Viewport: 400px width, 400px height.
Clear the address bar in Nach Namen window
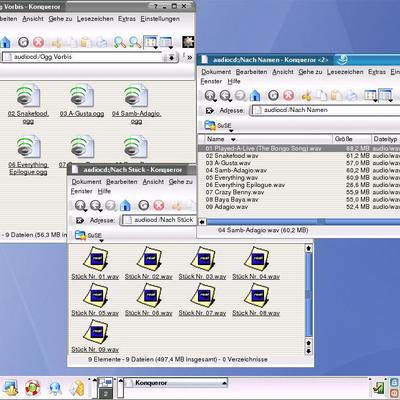pos(209,110)
